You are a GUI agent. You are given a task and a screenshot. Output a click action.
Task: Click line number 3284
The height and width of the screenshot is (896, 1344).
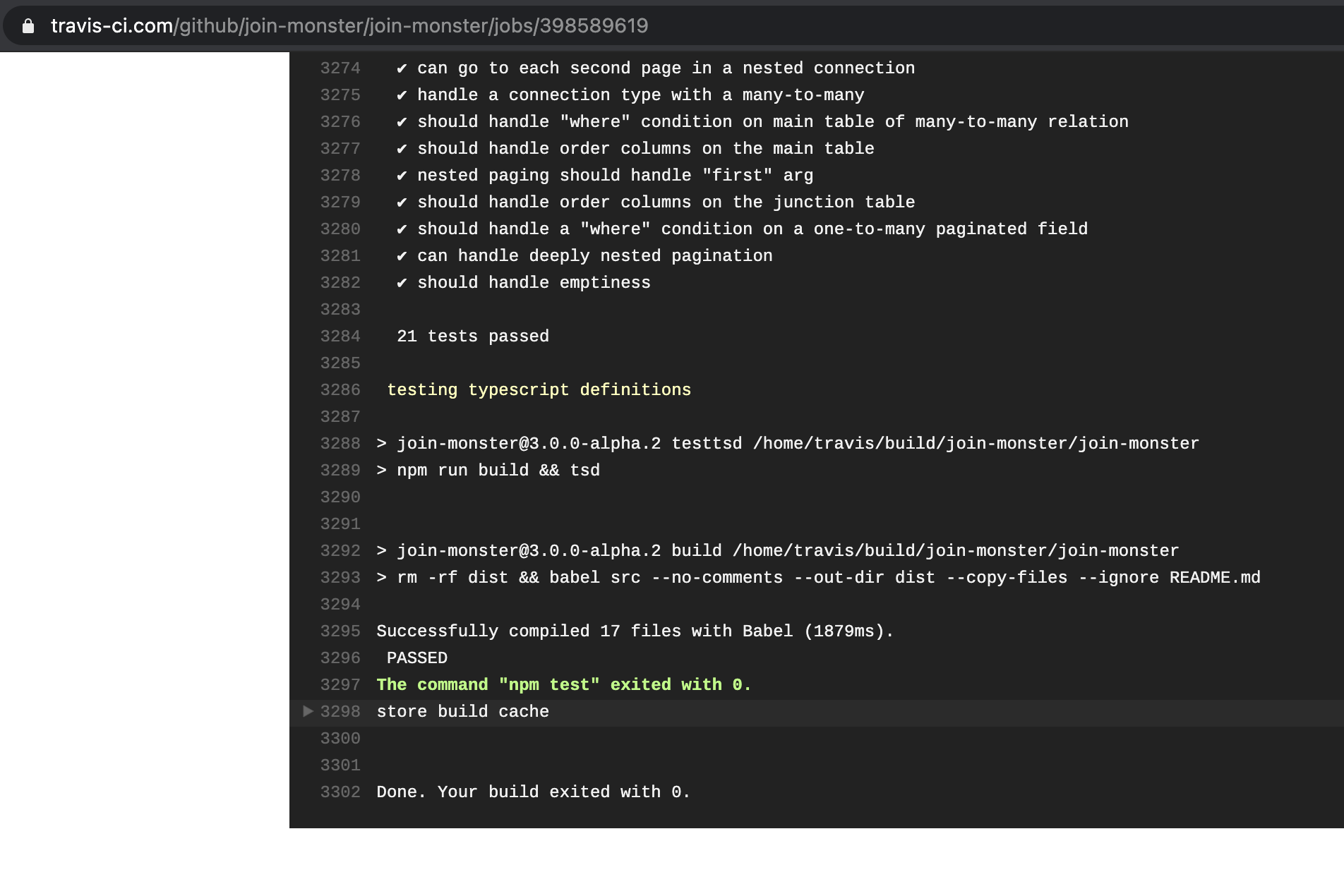point(340,337)
